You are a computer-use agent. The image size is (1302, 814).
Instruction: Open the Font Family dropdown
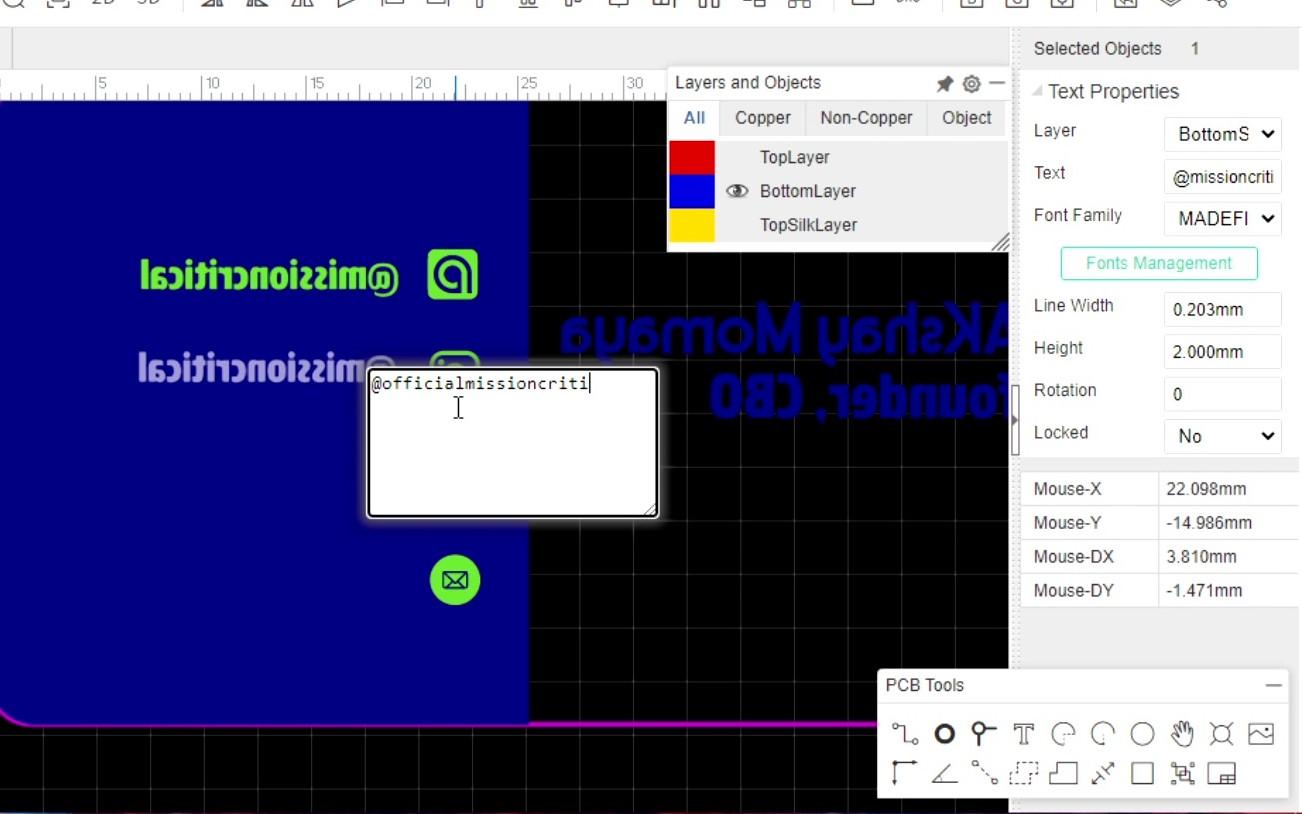point(1223,218)
